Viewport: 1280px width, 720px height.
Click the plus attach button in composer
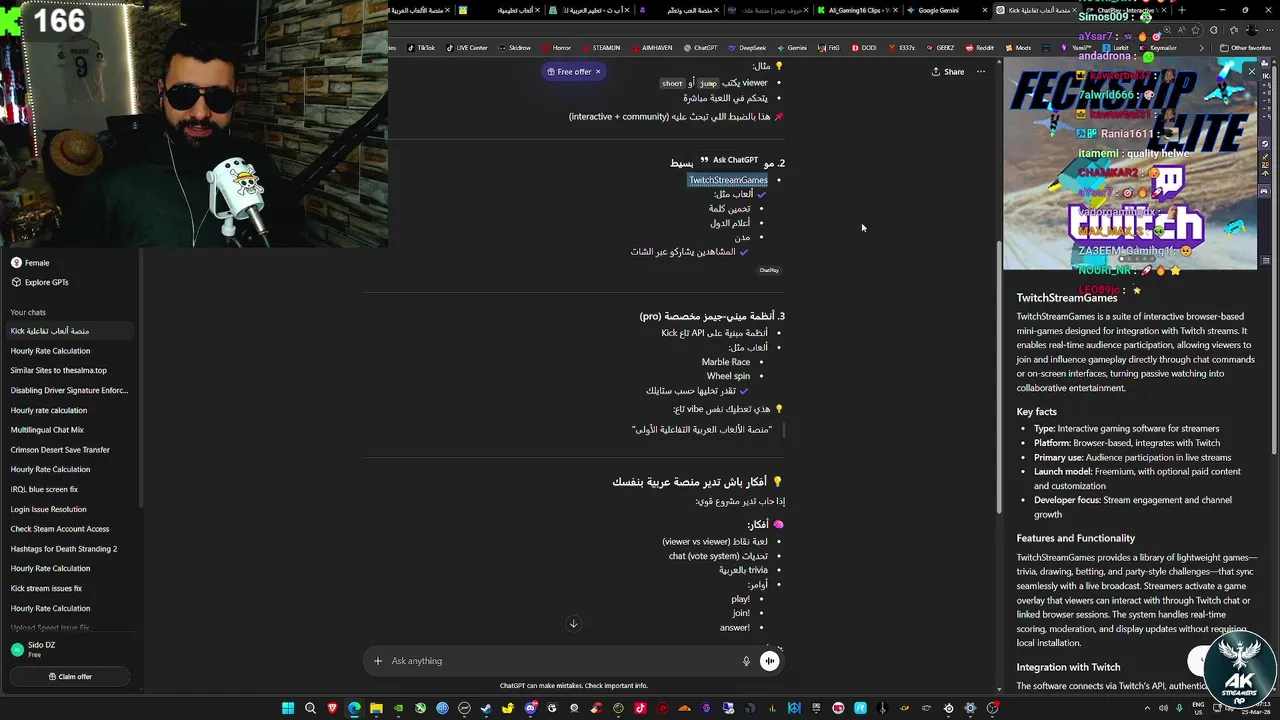point(377,661)
